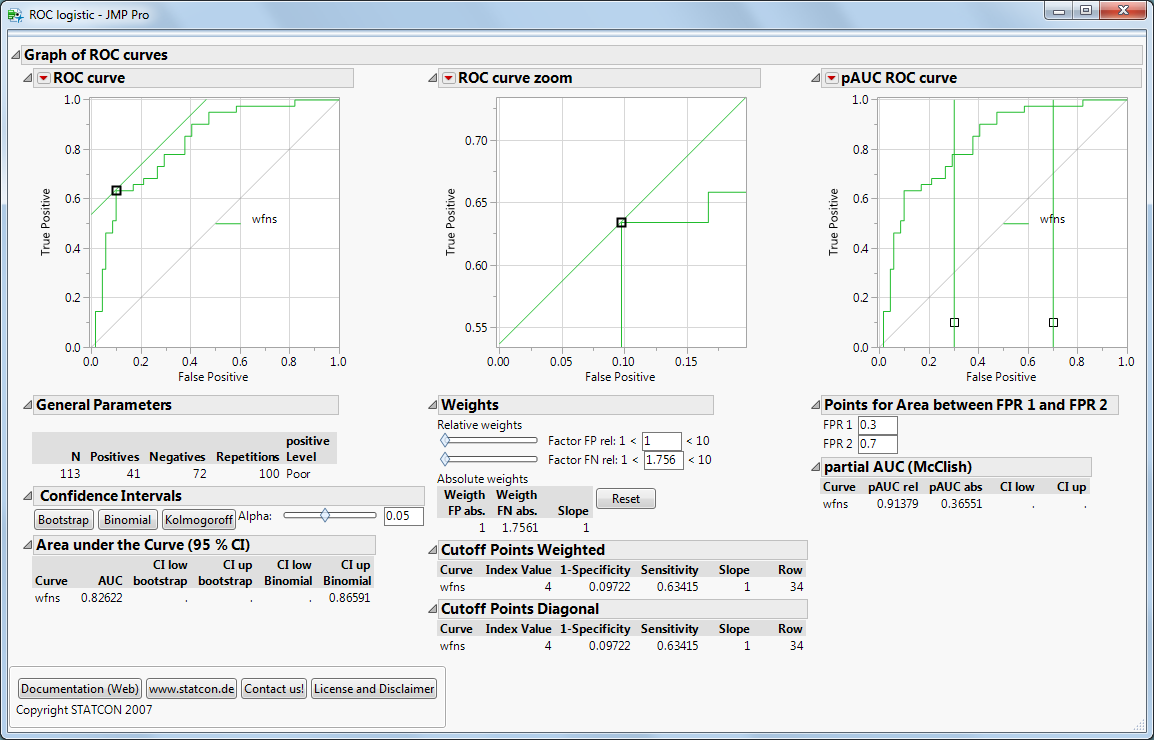
Task: Click the Binomial button
Action: tap(128, 520)
